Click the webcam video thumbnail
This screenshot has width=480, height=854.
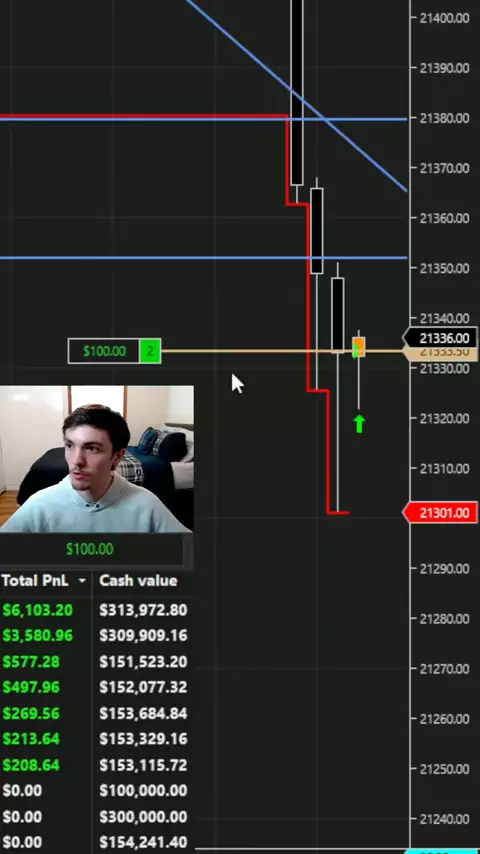pos(96,459)
